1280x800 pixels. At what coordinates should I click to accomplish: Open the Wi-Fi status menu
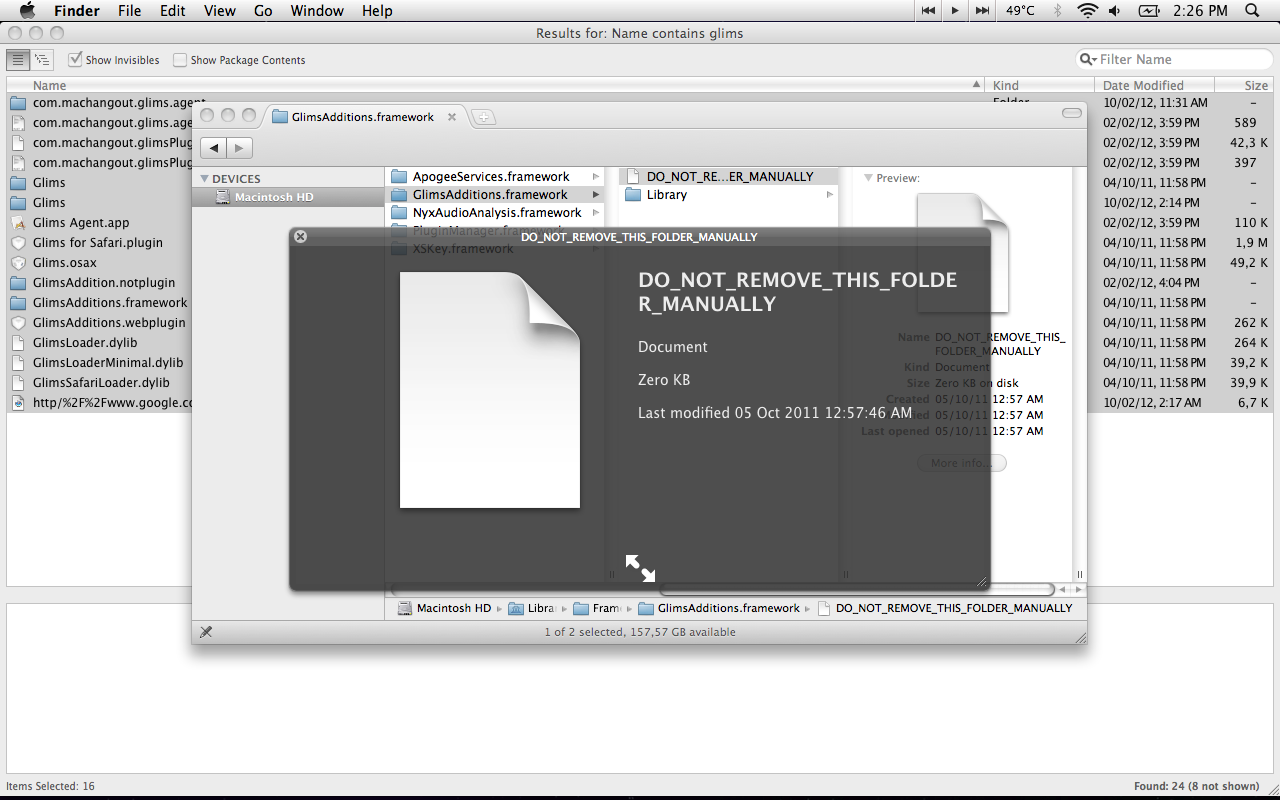point(1087,11)
